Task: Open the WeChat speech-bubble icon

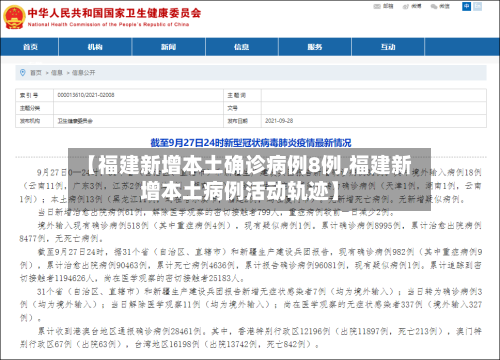Action: pos(434,6)
